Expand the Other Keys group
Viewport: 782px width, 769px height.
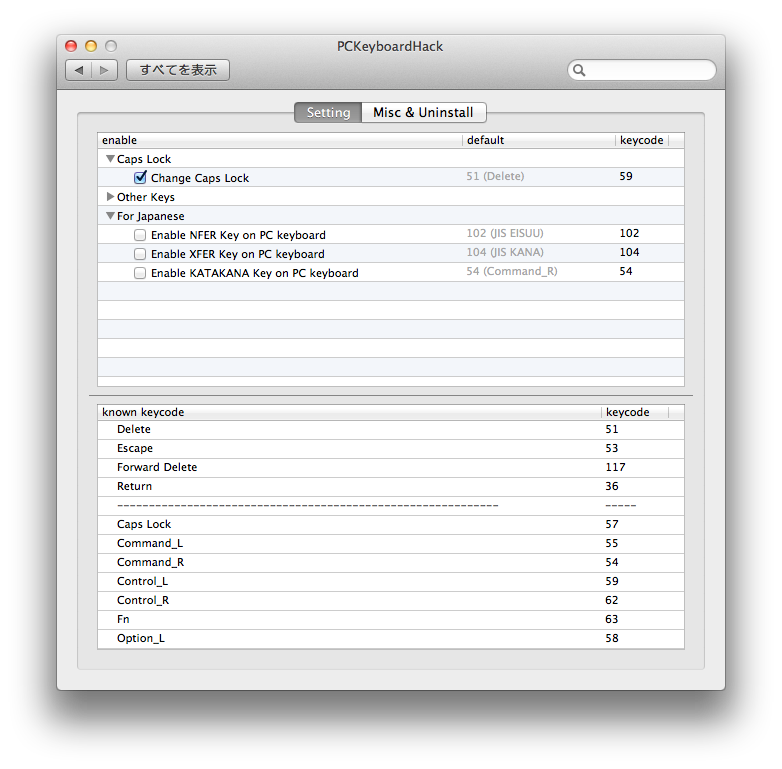[x=110, y=196]
